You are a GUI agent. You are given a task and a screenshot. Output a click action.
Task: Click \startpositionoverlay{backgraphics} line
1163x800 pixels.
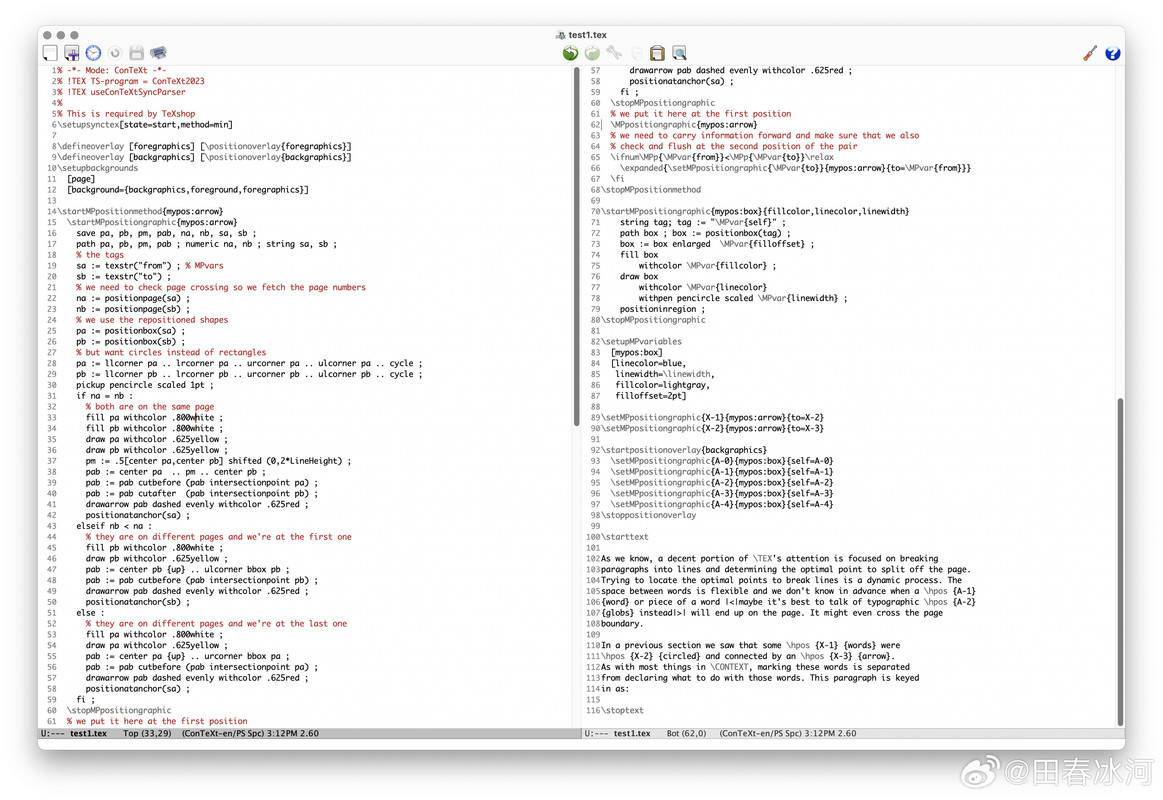[x=684, y=450]
